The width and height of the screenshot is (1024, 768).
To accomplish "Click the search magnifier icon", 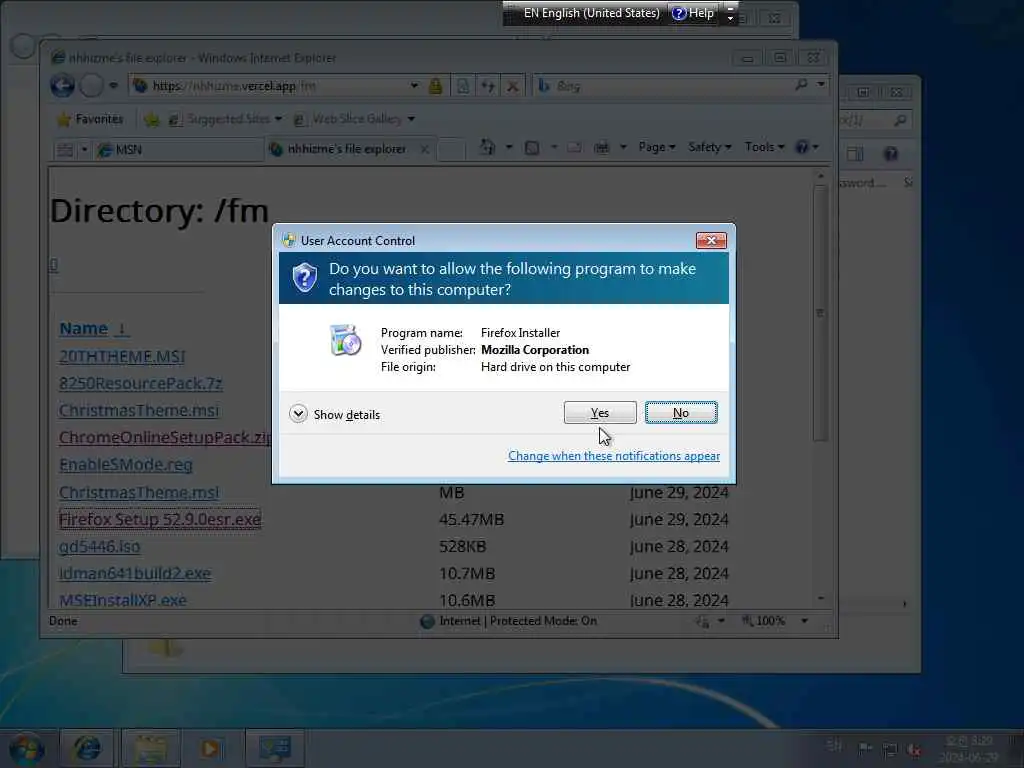I will point(801,85).
